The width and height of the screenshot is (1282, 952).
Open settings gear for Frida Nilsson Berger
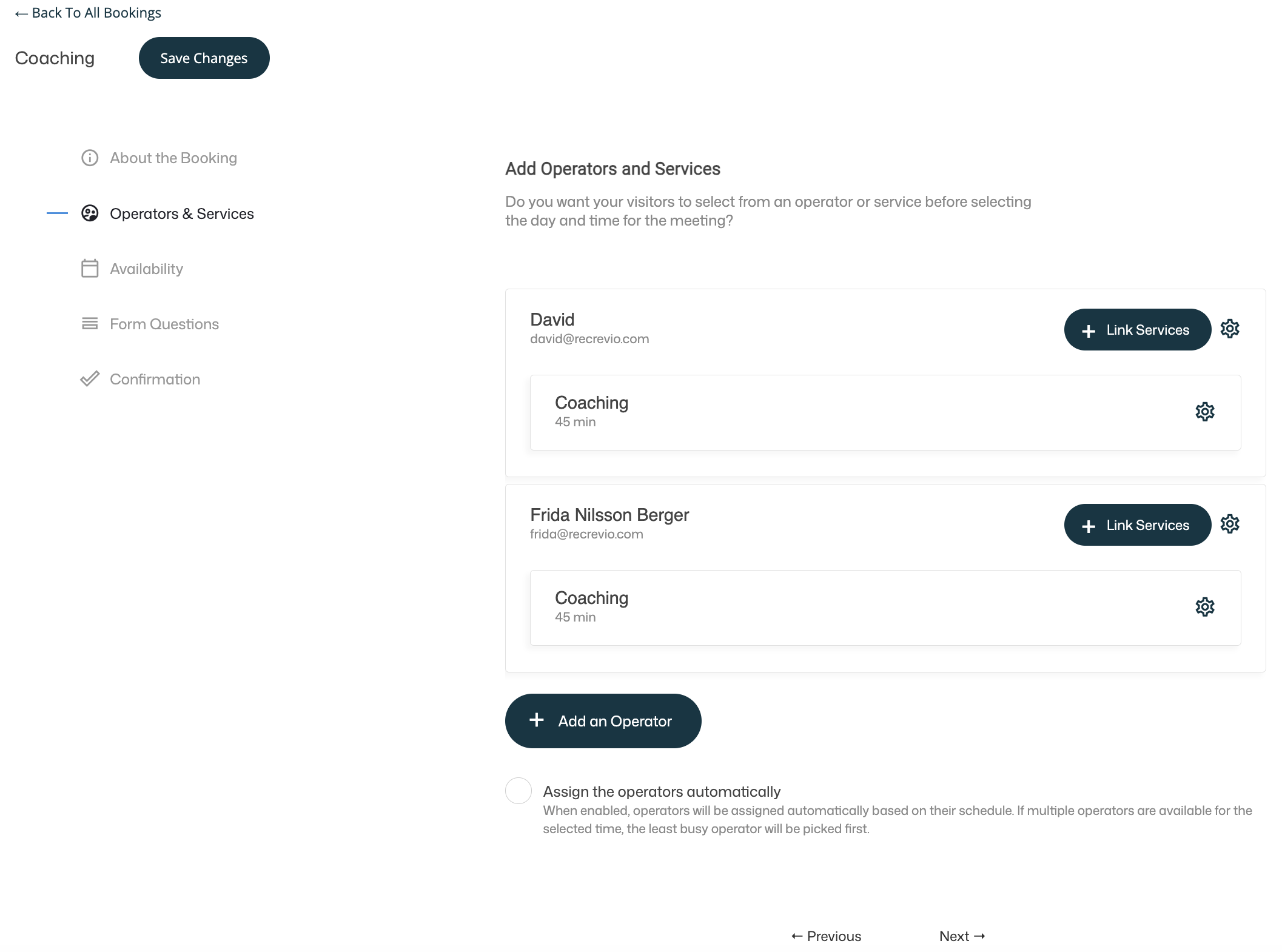(x=1229, y=524)
